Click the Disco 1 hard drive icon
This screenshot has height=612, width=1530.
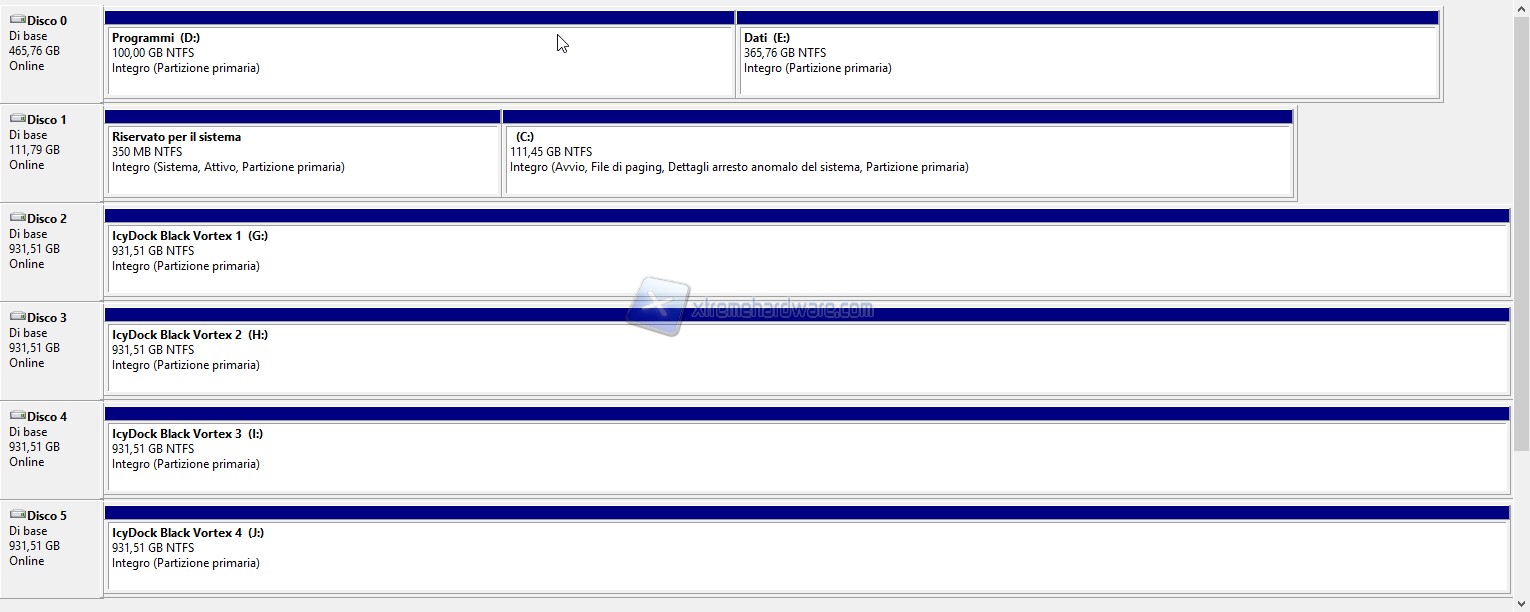tap(17, 119)
